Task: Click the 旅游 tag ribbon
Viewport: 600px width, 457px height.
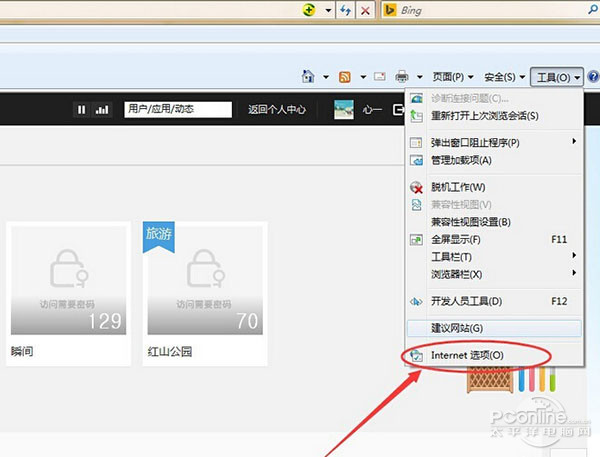Action: 159,237
